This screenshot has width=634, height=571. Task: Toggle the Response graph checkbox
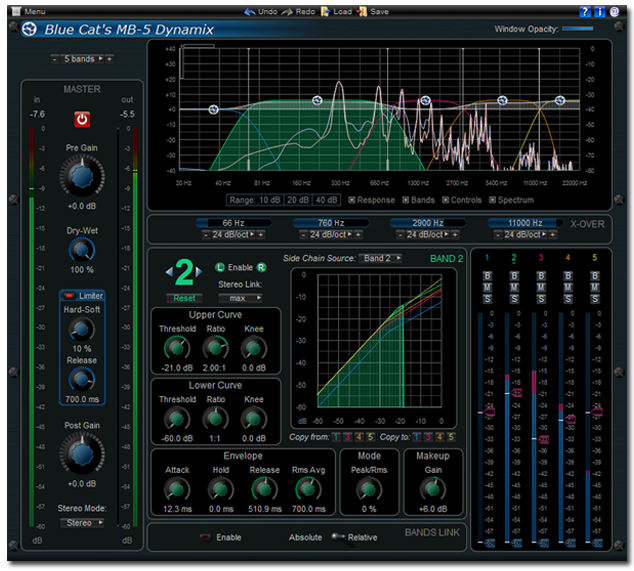click(x=351, y=200)
